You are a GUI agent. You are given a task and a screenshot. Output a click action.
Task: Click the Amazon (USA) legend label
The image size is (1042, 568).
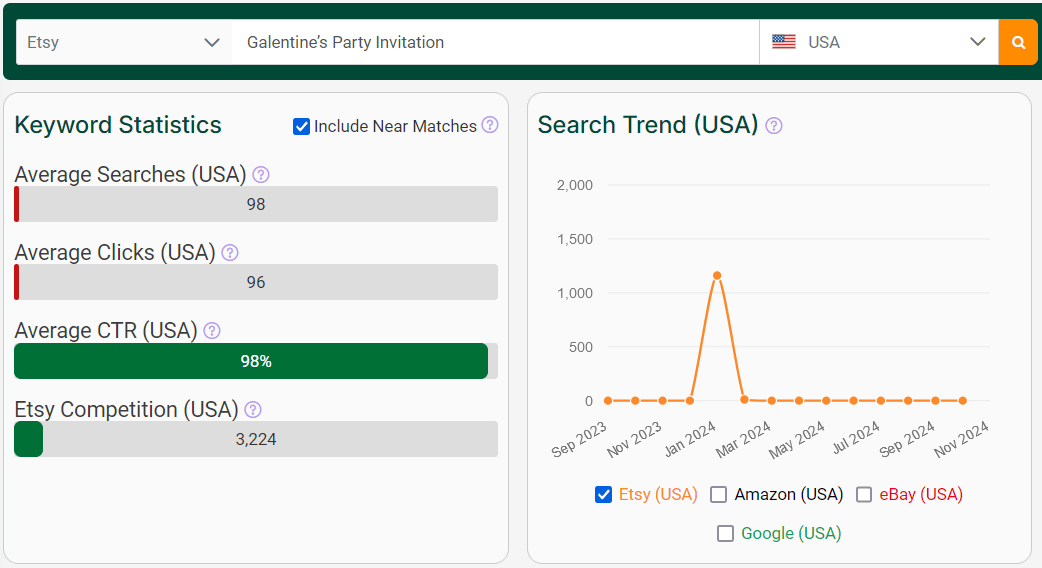pyautogui.click(x=789, y=494)
